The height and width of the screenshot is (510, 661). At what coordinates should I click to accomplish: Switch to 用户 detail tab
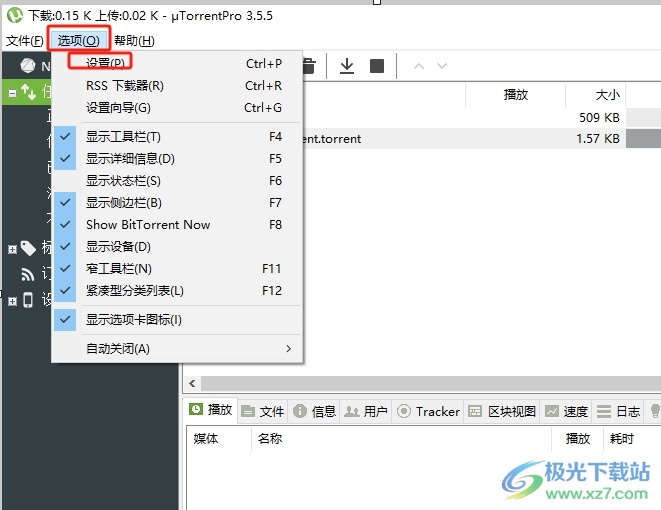366,411
